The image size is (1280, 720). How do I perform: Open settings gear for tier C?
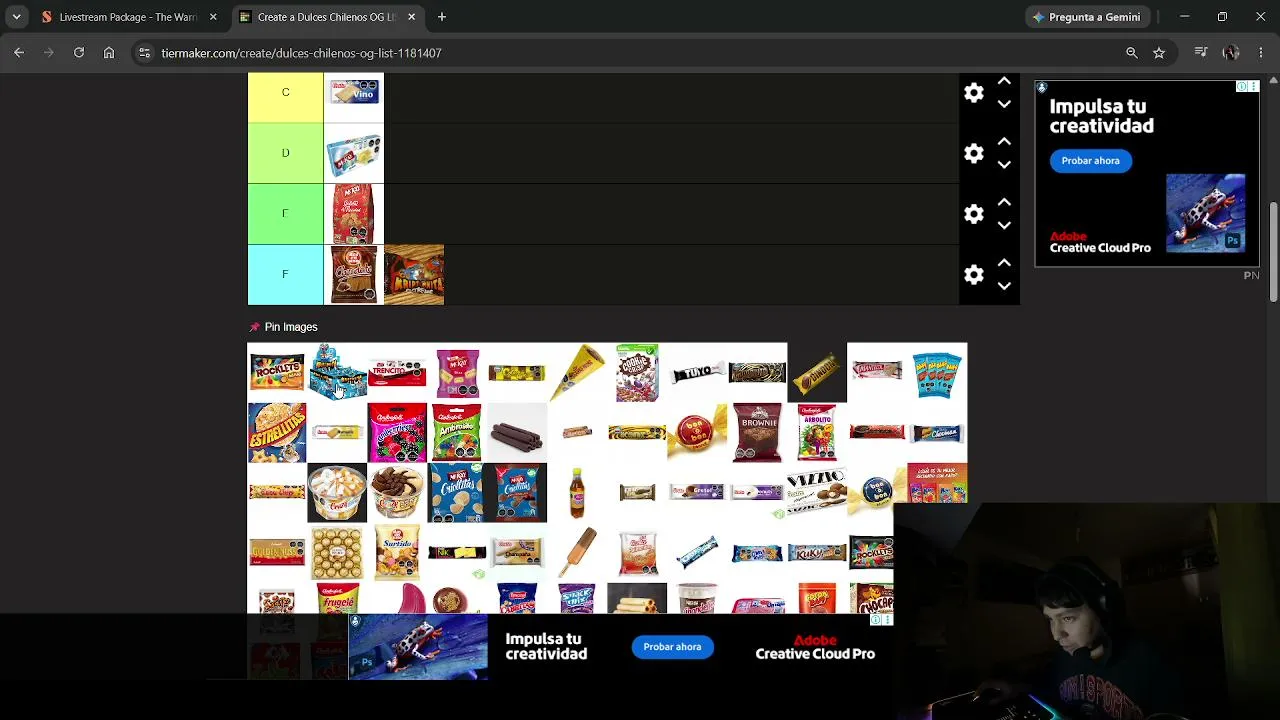974,93
